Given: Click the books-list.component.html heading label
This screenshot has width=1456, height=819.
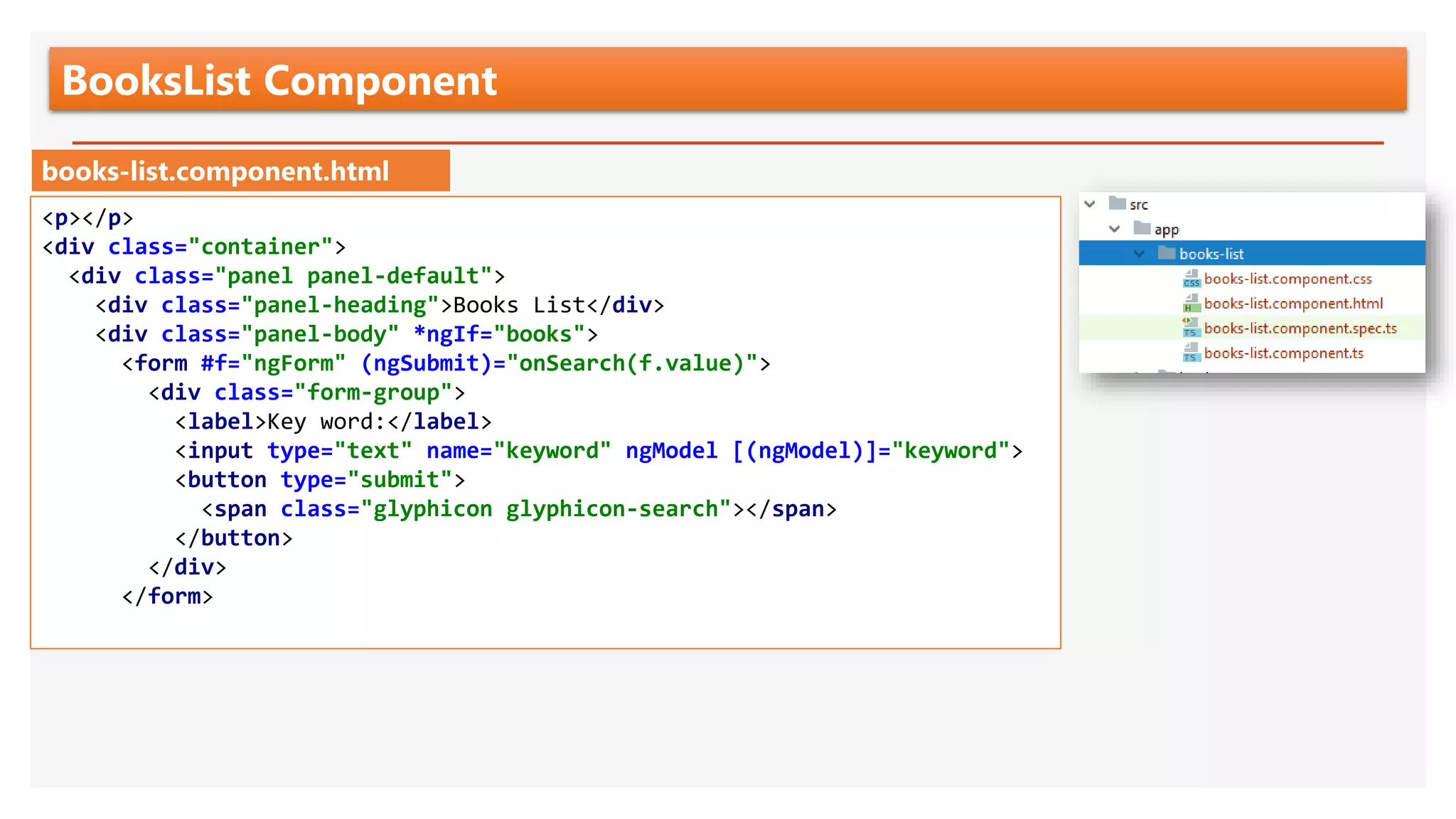Looking at the screenshot, I should 215,171.
